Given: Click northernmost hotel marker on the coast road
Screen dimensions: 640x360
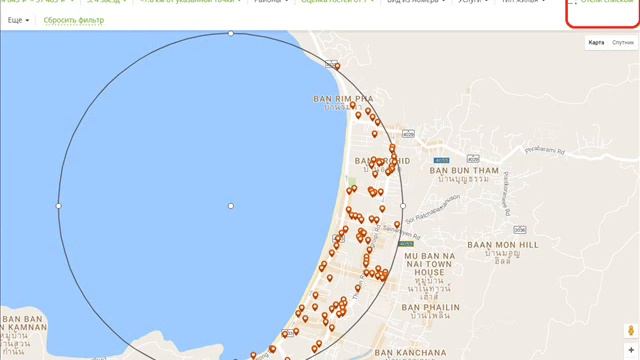Looking at the screenshot, I should pyautogui.click(x=337, y=67).
